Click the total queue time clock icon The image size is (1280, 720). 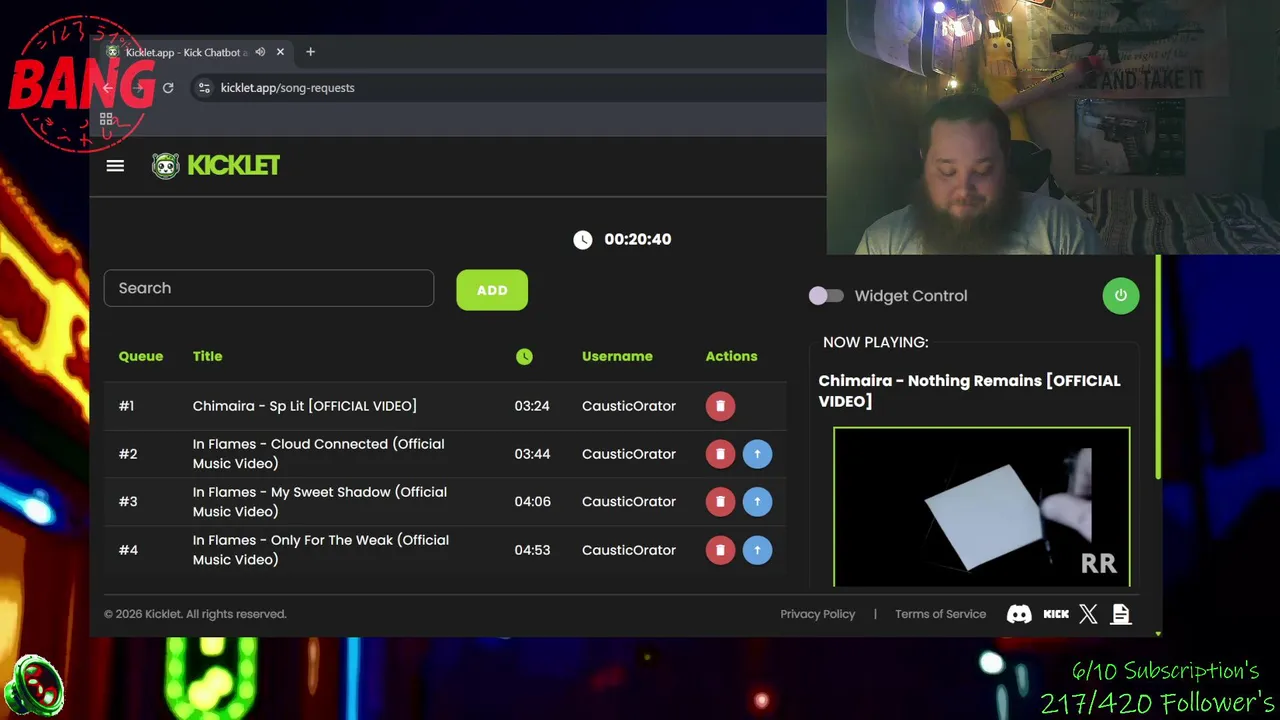pos(583,239)
